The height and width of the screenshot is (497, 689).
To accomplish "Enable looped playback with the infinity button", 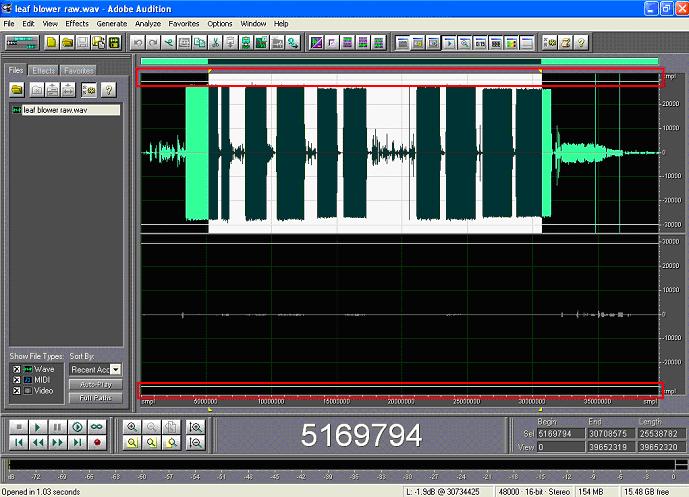I will point(97,427).
